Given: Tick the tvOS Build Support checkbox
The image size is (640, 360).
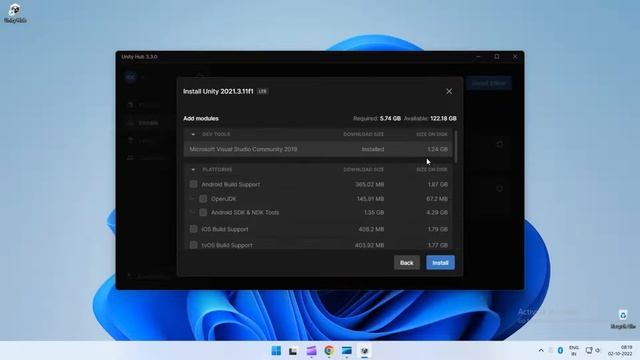Looking at the screenshot, I should [x=193, y=245].
